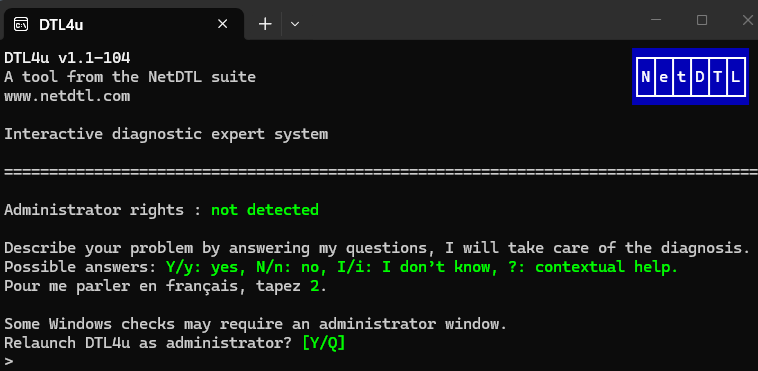Click the green 'not detected' status text
The height and width of the screenshot is (371, 758).
coord(265,210)
